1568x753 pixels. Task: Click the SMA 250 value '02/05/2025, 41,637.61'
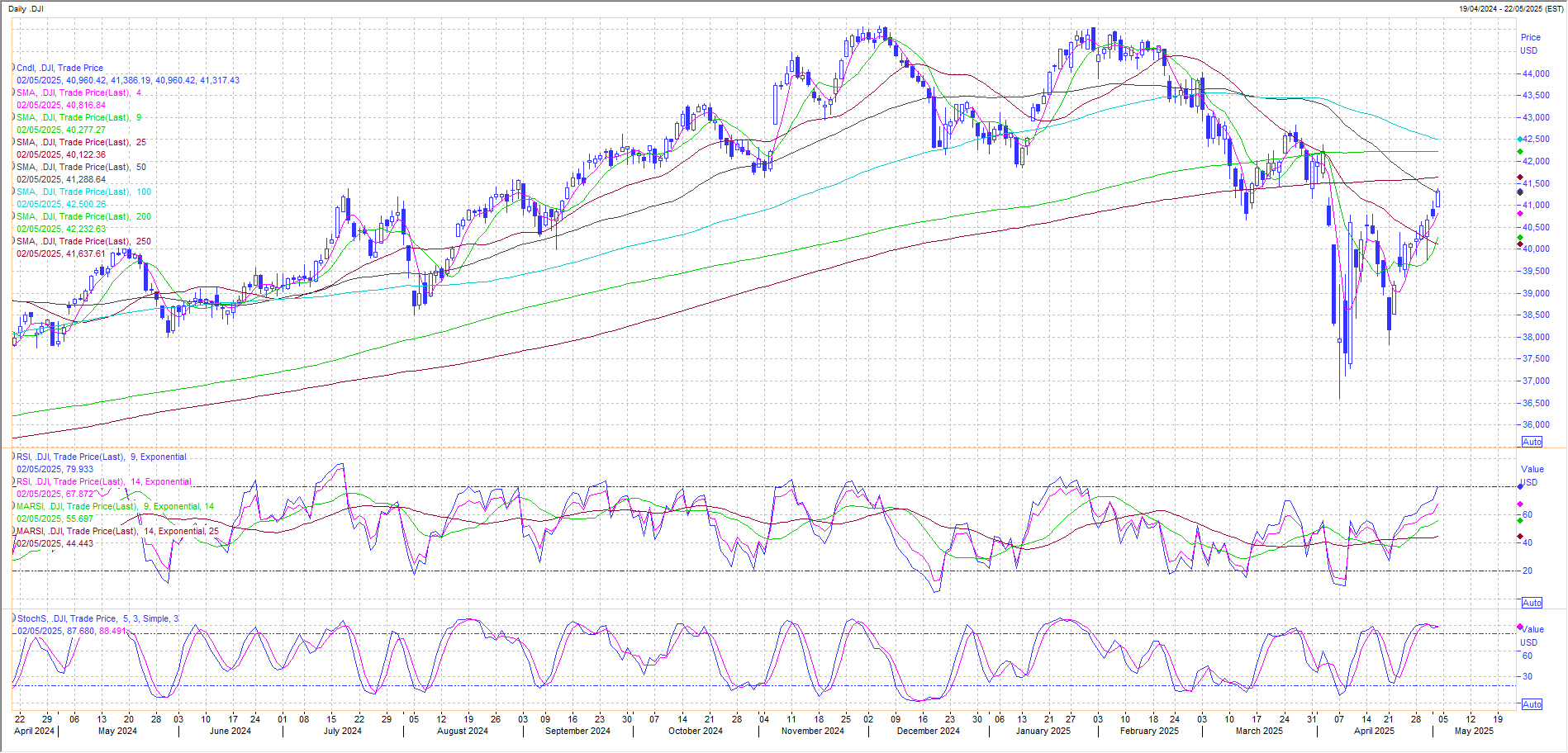(61, 253)
